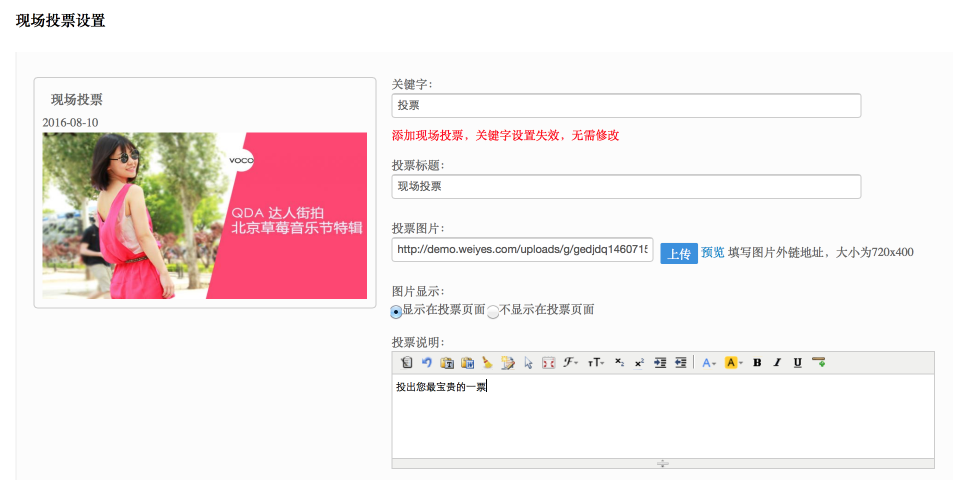Open the highlight background color dropdown
The image size is (953, 480).
point(734,363)
